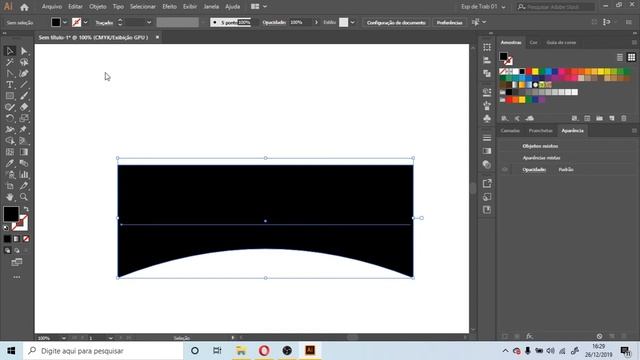Select the Hand tool
The image size is (640, 360).
[10, 197]
